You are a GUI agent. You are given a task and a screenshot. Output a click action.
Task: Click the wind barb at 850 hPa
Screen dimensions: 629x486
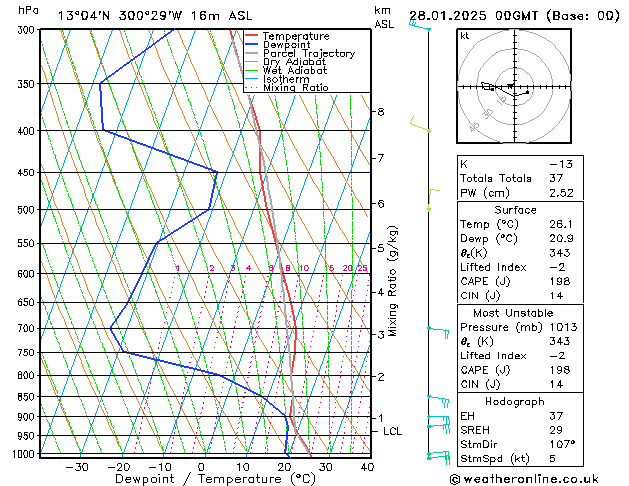tap(438, 401)
